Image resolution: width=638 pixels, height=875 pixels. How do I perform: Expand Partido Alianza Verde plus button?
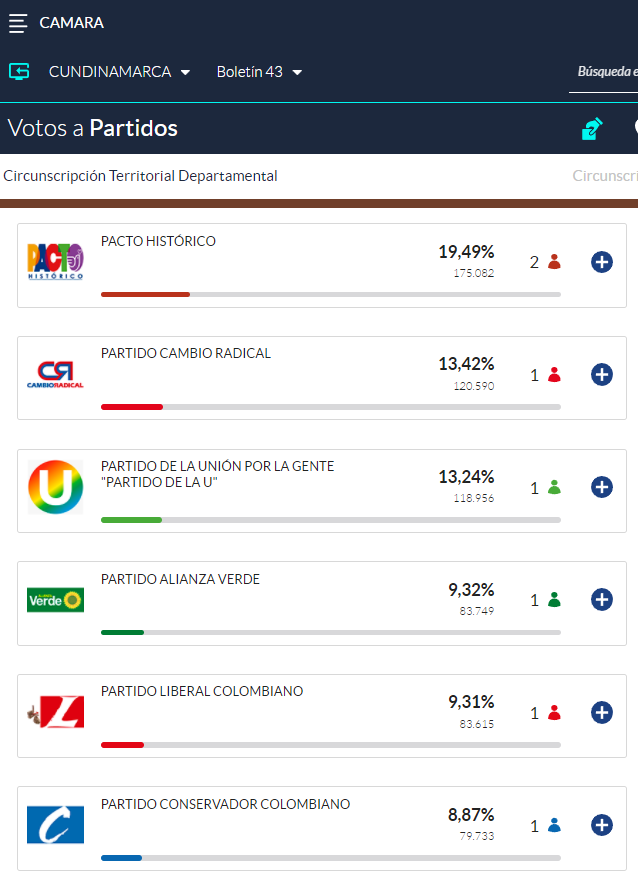tap(602, 600)
